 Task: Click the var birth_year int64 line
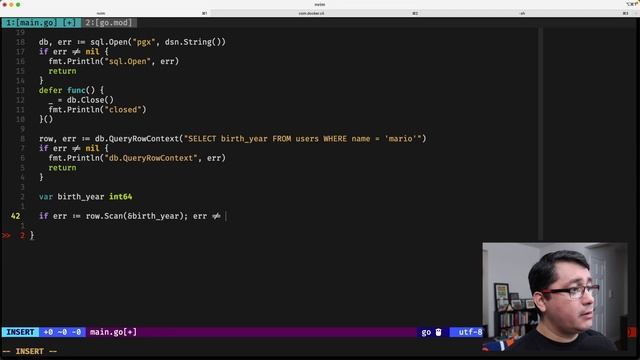[x=85, y=197]
